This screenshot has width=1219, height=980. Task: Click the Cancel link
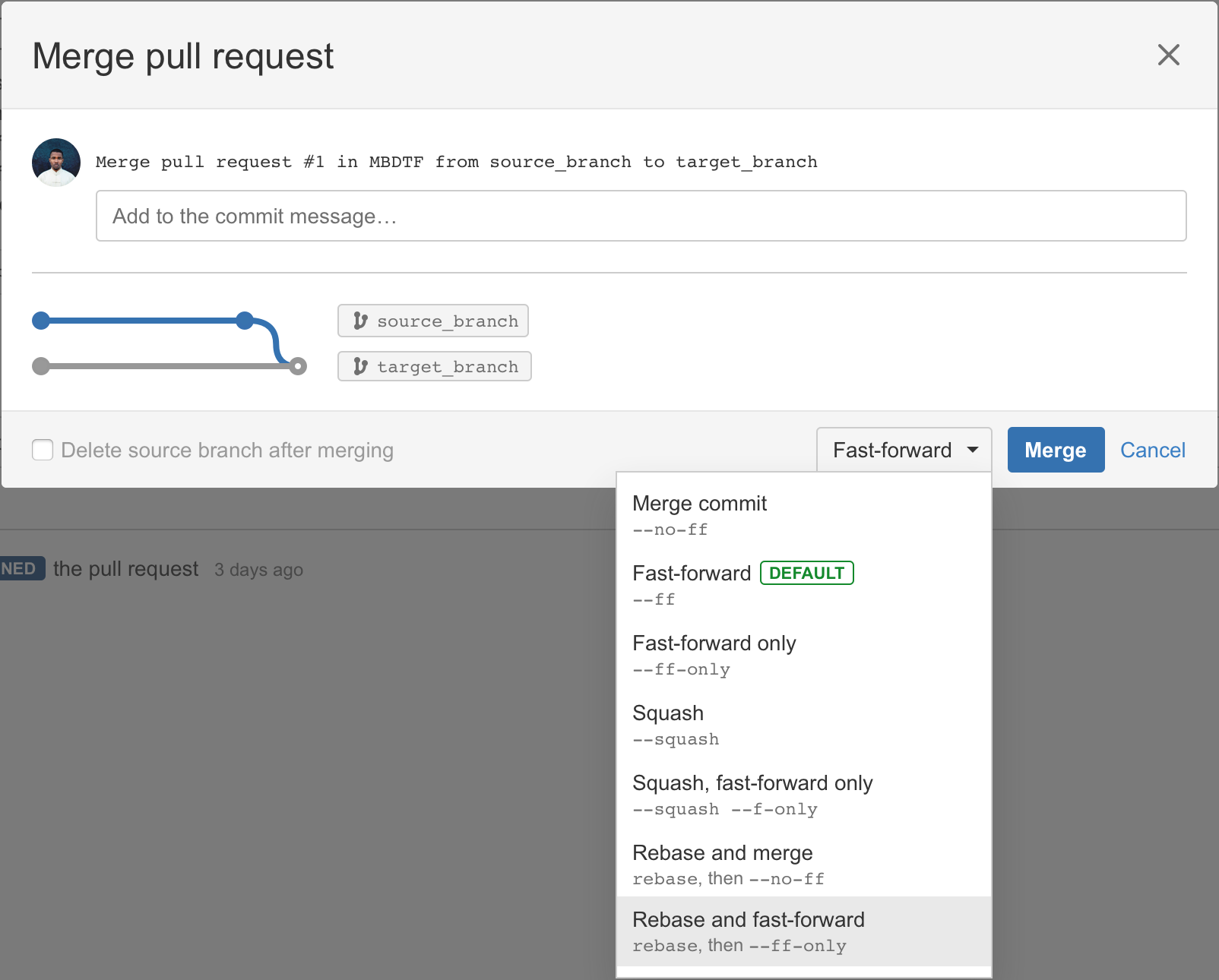click(x=1152, y=450)
